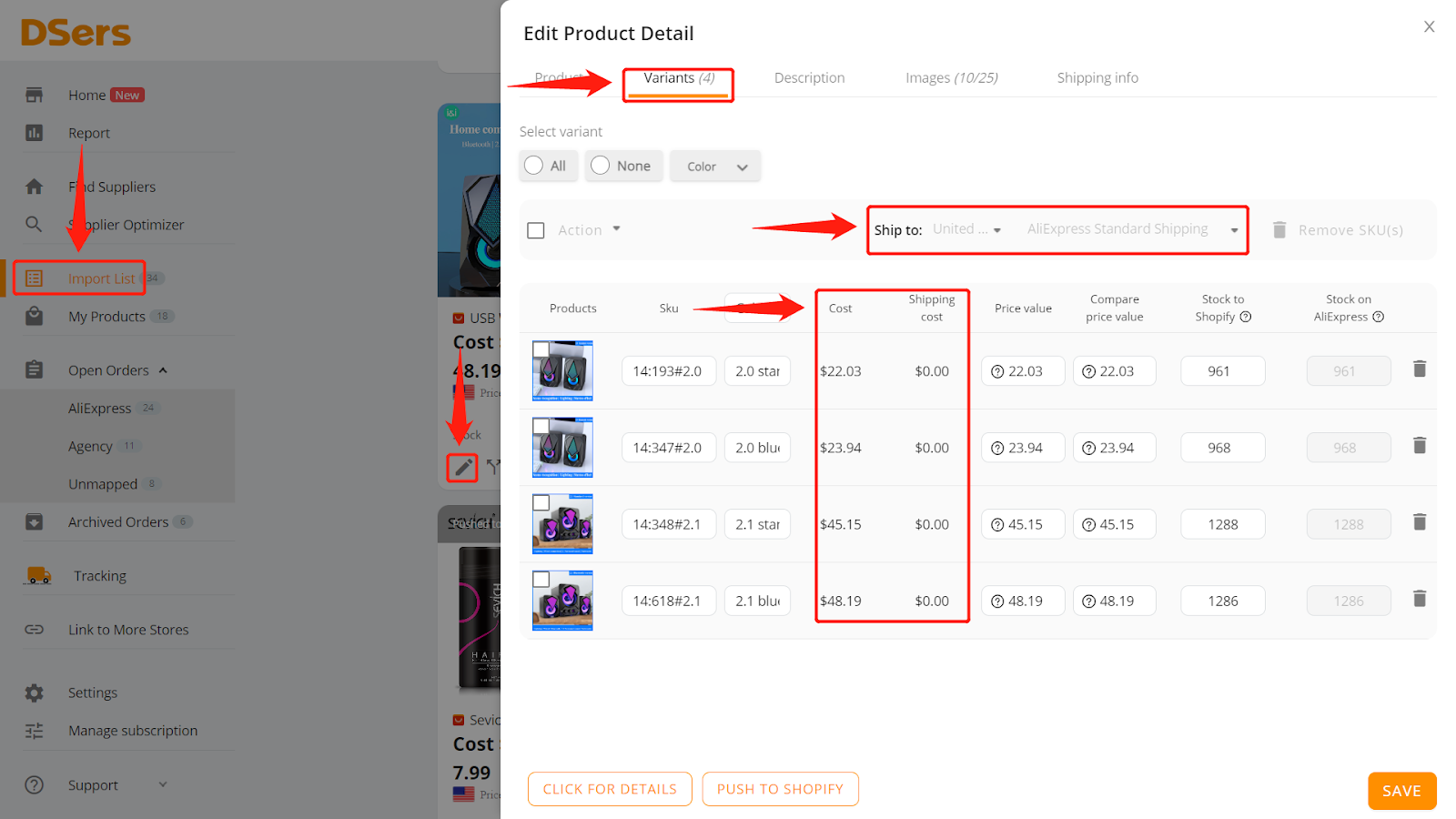Select the None variants radio button
The image size is (1456, 819).
601,165
